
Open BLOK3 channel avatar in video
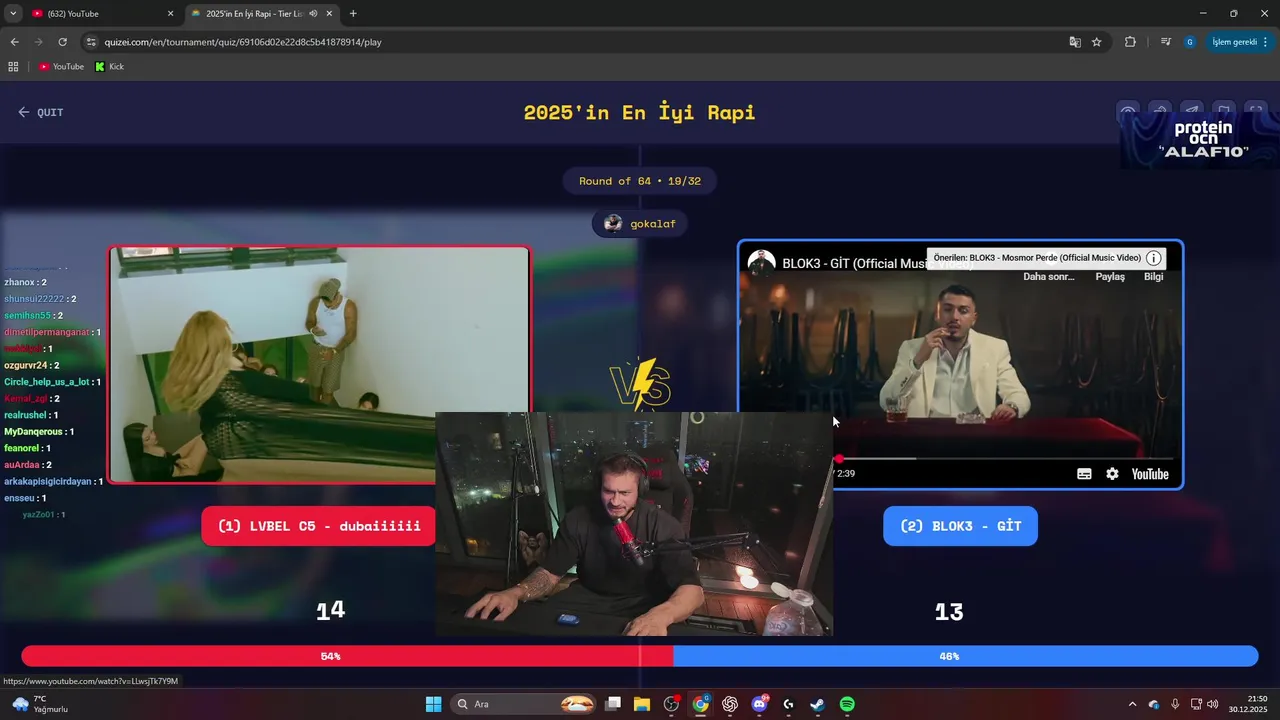tap(762, 263)
